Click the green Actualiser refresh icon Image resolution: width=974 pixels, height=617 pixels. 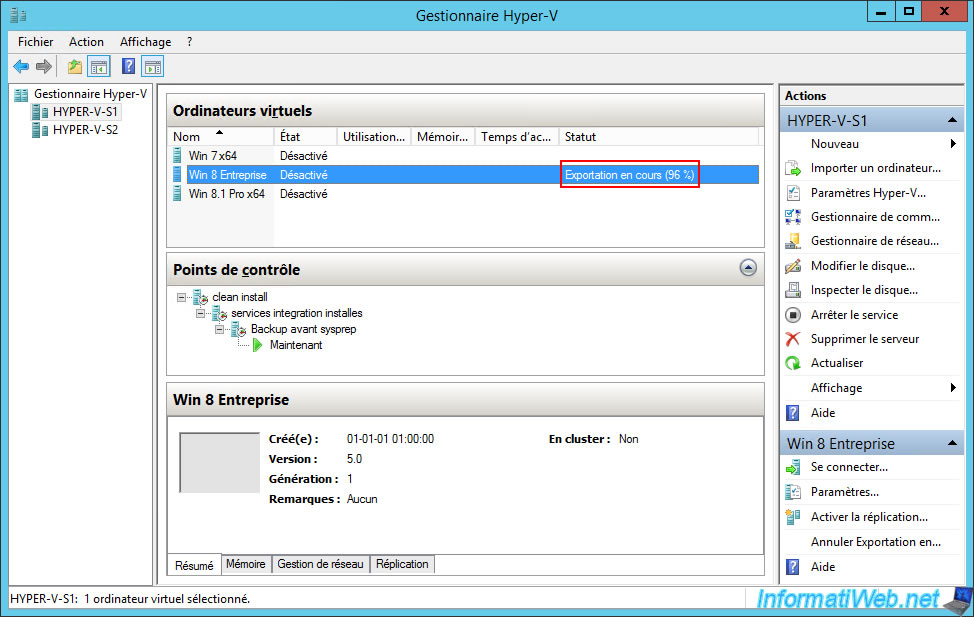pyautogui.click(x=793, y=363)
